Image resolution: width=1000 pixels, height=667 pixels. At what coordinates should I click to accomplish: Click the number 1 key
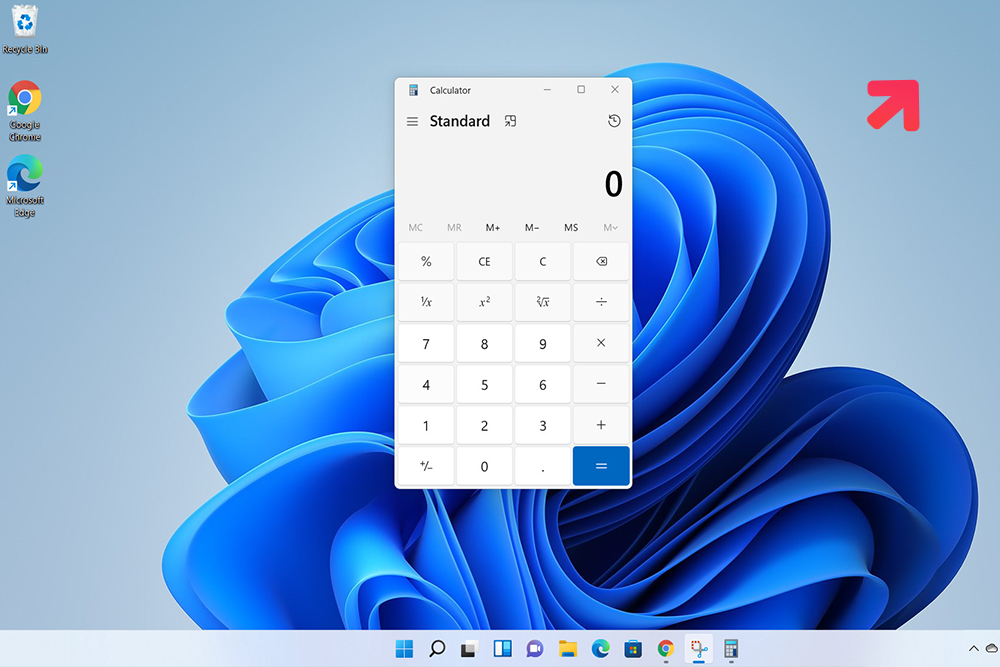426,425
